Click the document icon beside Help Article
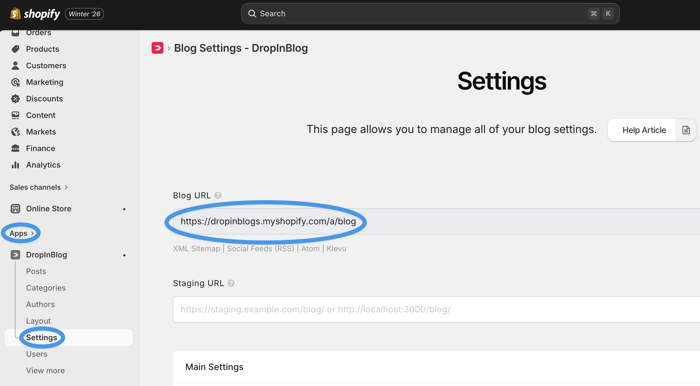This screenshot has height=386, width=700. click(686, 130)
